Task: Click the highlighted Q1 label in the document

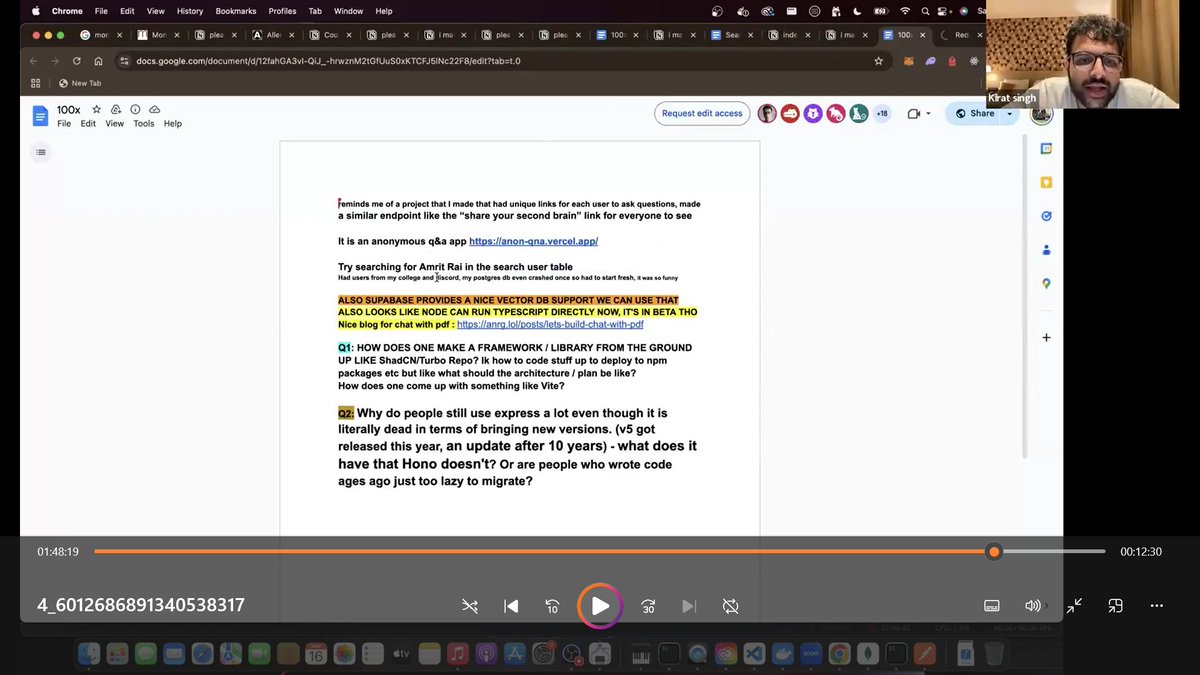Action: click(x=345, y=348)
